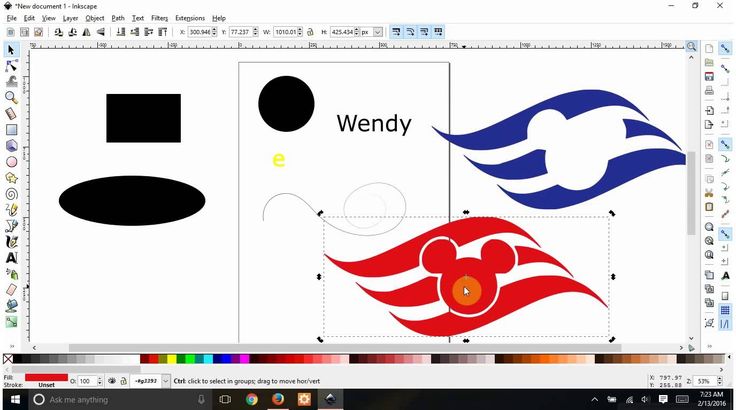Open the File menu
This screenshot has height=410, width=736.
click(x=11, y=18)
